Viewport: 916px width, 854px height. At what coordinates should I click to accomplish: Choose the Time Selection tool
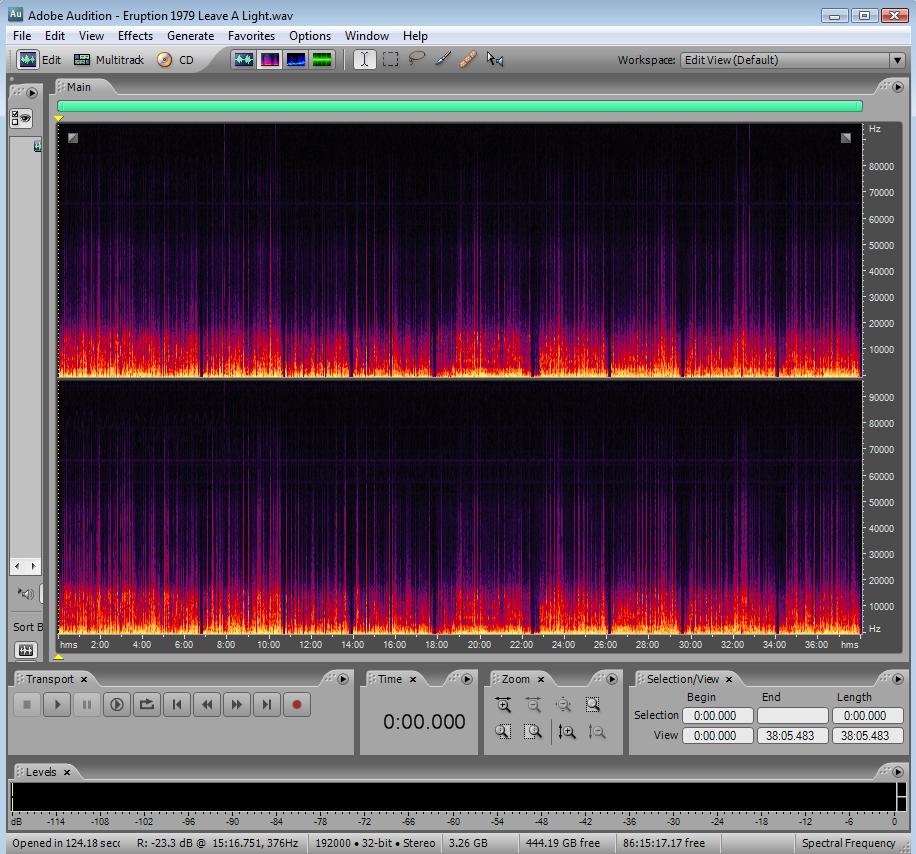pyautogui.click(x=364, y=60)
